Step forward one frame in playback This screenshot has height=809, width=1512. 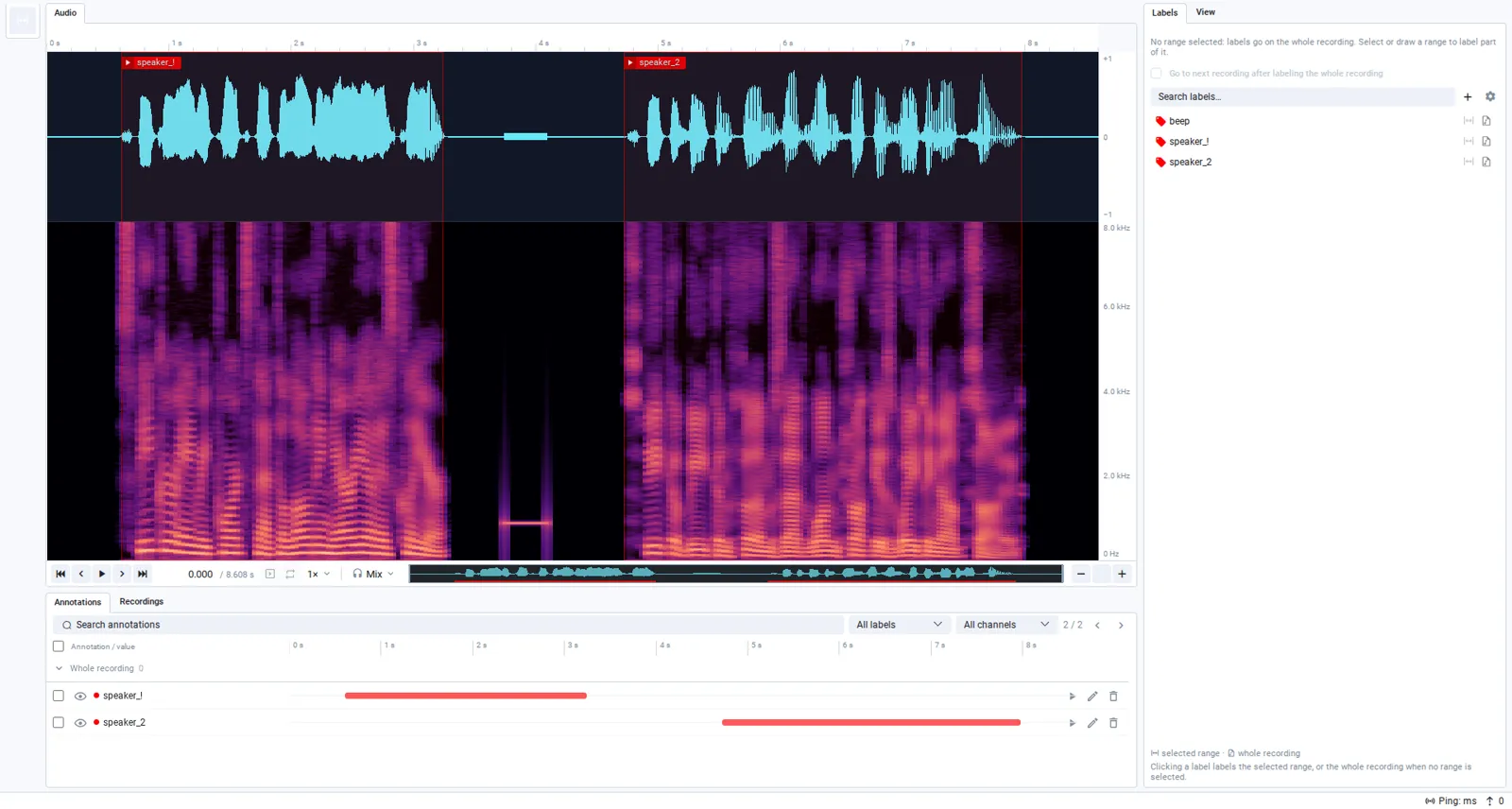[122, 574]
